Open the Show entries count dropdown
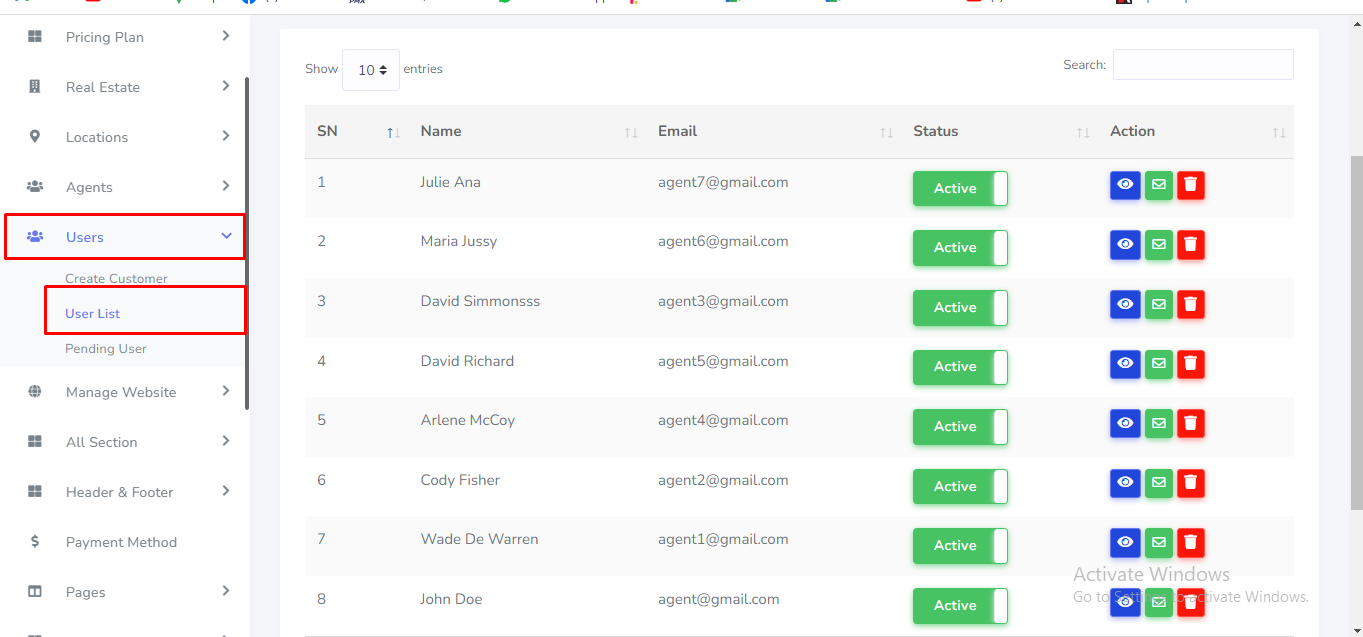 (x=371, y=70)
